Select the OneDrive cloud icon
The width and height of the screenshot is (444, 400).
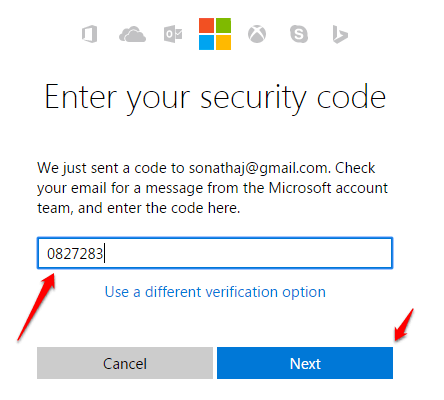[132, 34]
